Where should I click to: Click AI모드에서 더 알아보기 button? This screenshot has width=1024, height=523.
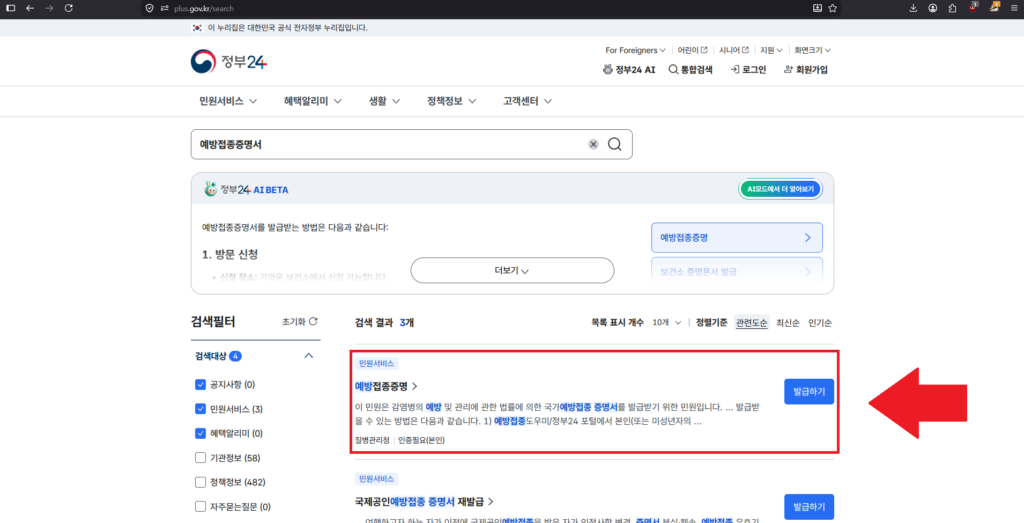pos(780,189)
